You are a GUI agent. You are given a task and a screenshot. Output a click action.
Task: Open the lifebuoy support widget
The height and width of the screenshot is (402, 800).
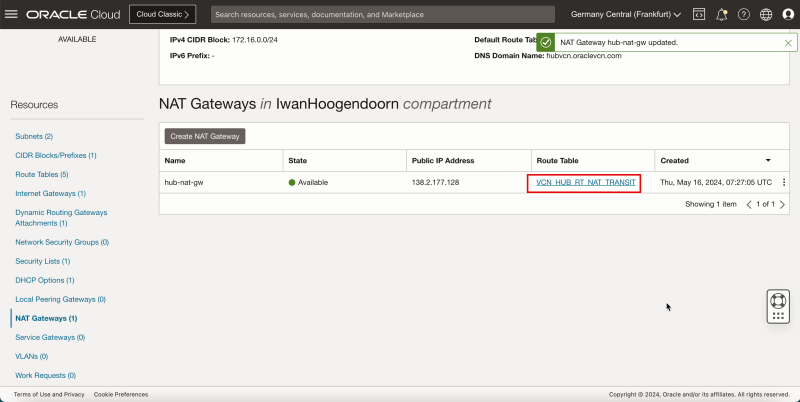coord(778,300)
